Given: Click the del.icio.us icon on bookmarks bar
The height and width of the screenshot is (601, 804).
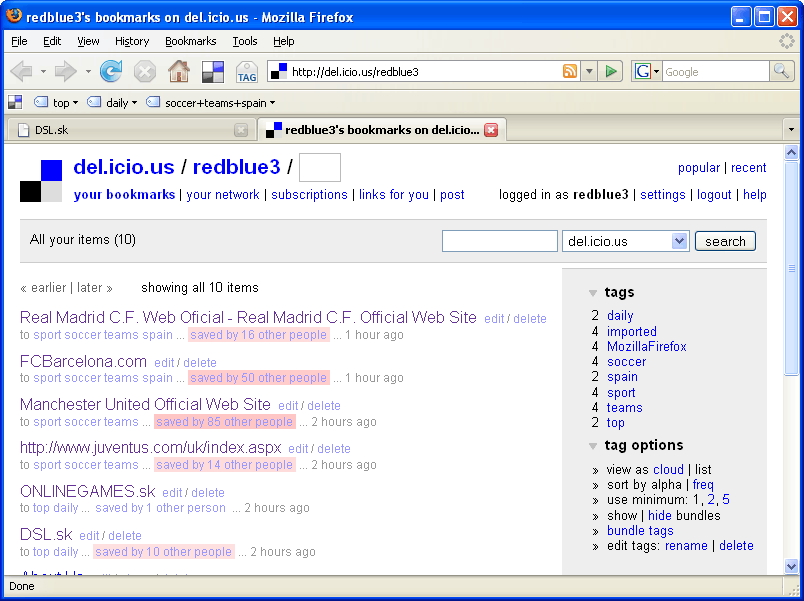Looking at the screenshot, I should 15,103.
